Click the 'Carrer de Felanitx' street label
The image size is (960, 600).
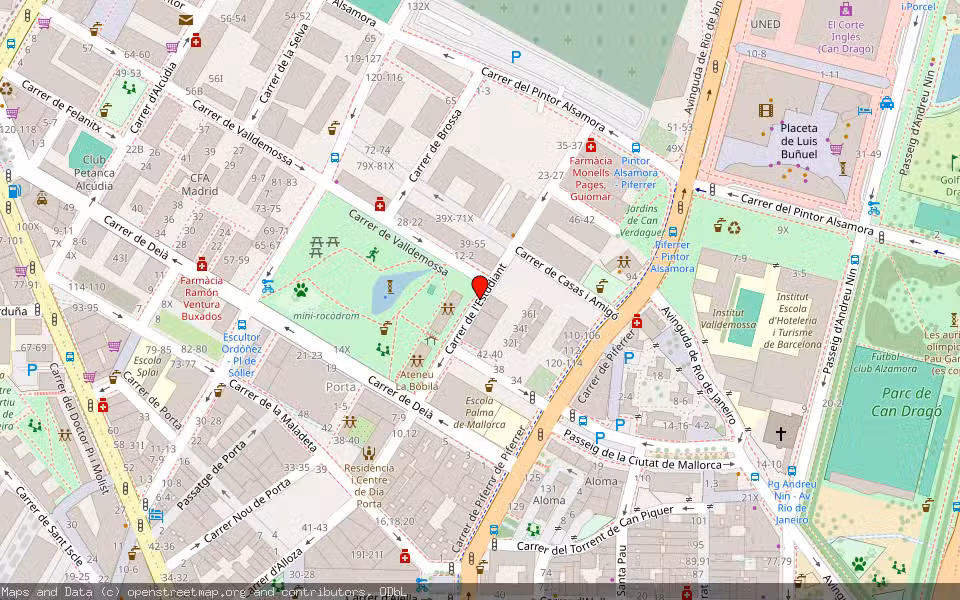coord(61,106)
